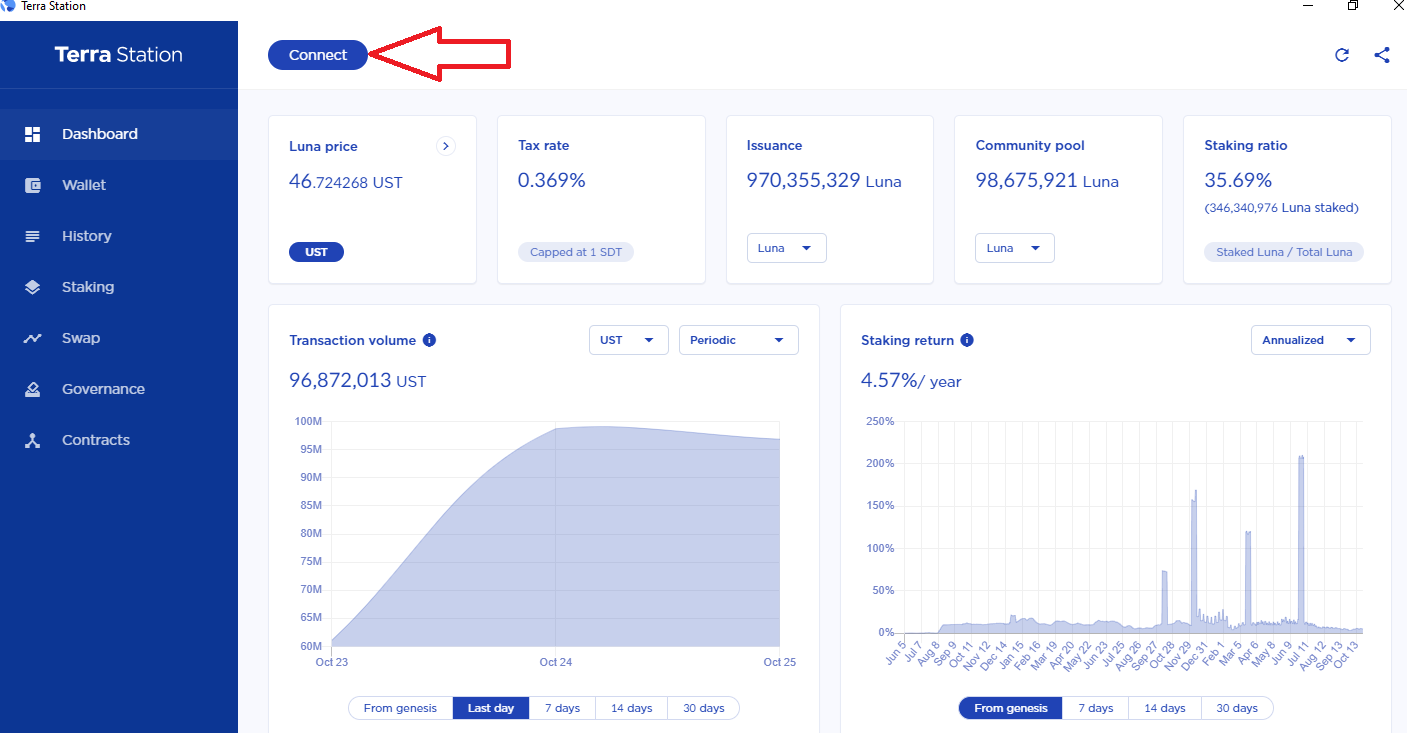Open the Community pool denomination dropdown
The image size is (1407, 733).
point(1015,248)
